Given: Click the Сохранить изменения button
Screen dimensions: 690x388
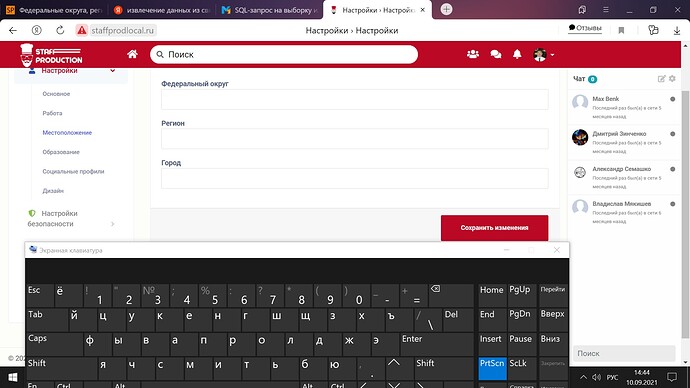Looking at the screenshot, I should coord(495,228).
